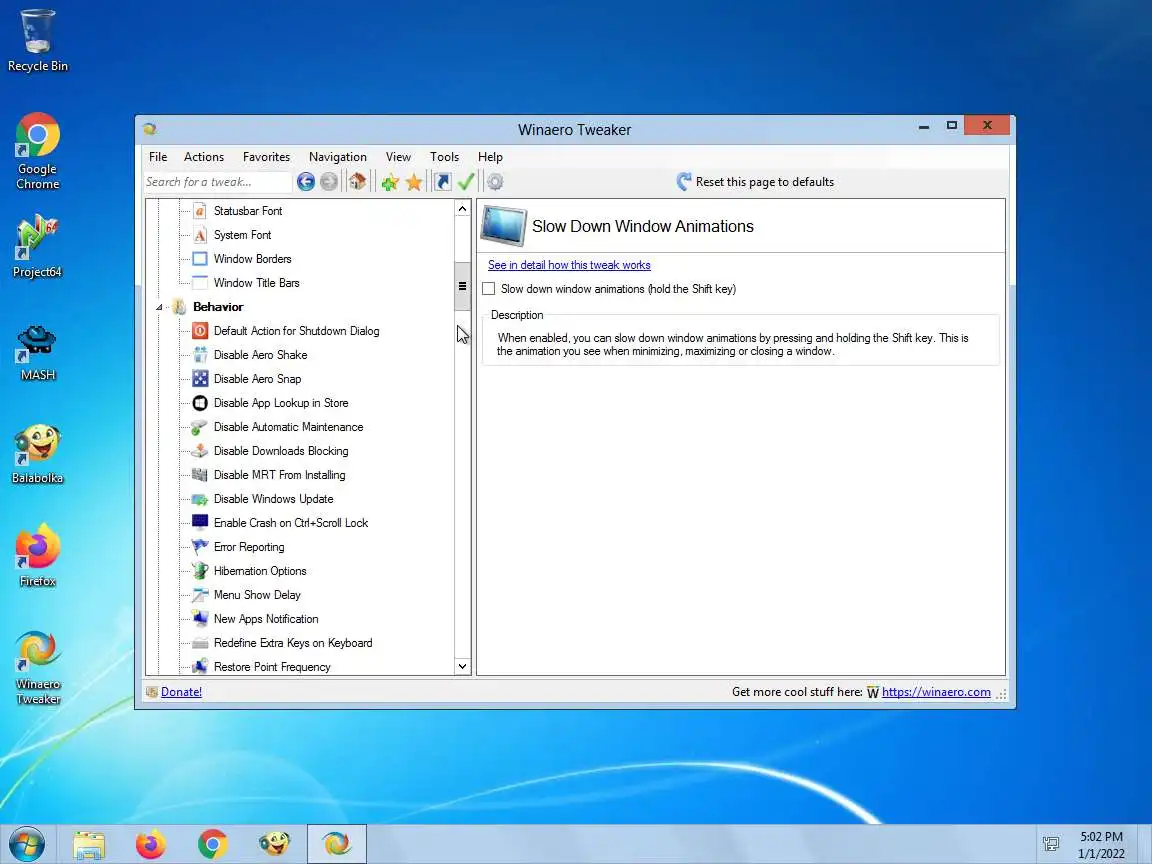Click the Disable Automatic Maintenance icon
This screenshot has width=1152, height=864.
pyautogui.click(x=200, y=427)
